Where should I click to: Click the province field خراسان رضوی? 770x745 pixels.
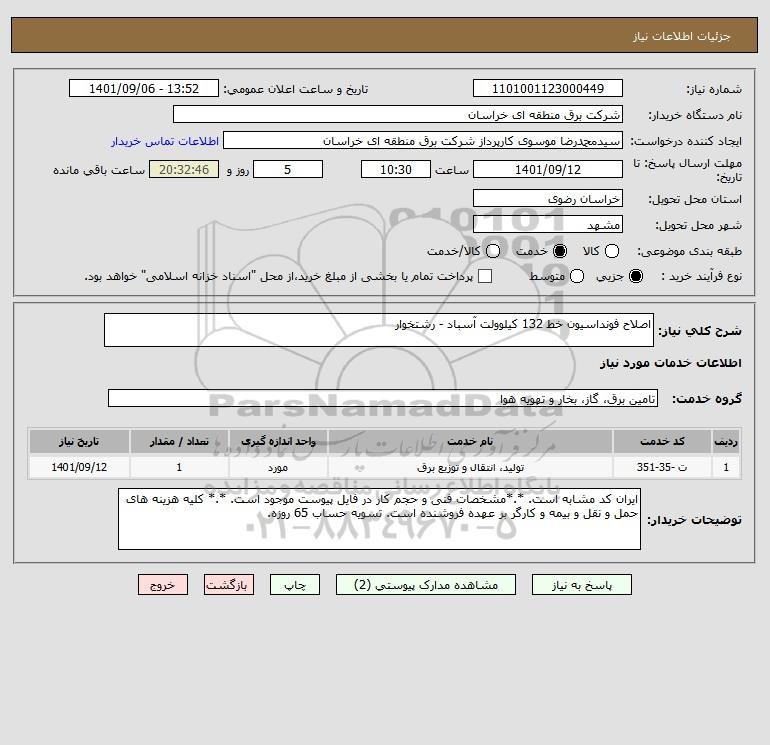548,198
